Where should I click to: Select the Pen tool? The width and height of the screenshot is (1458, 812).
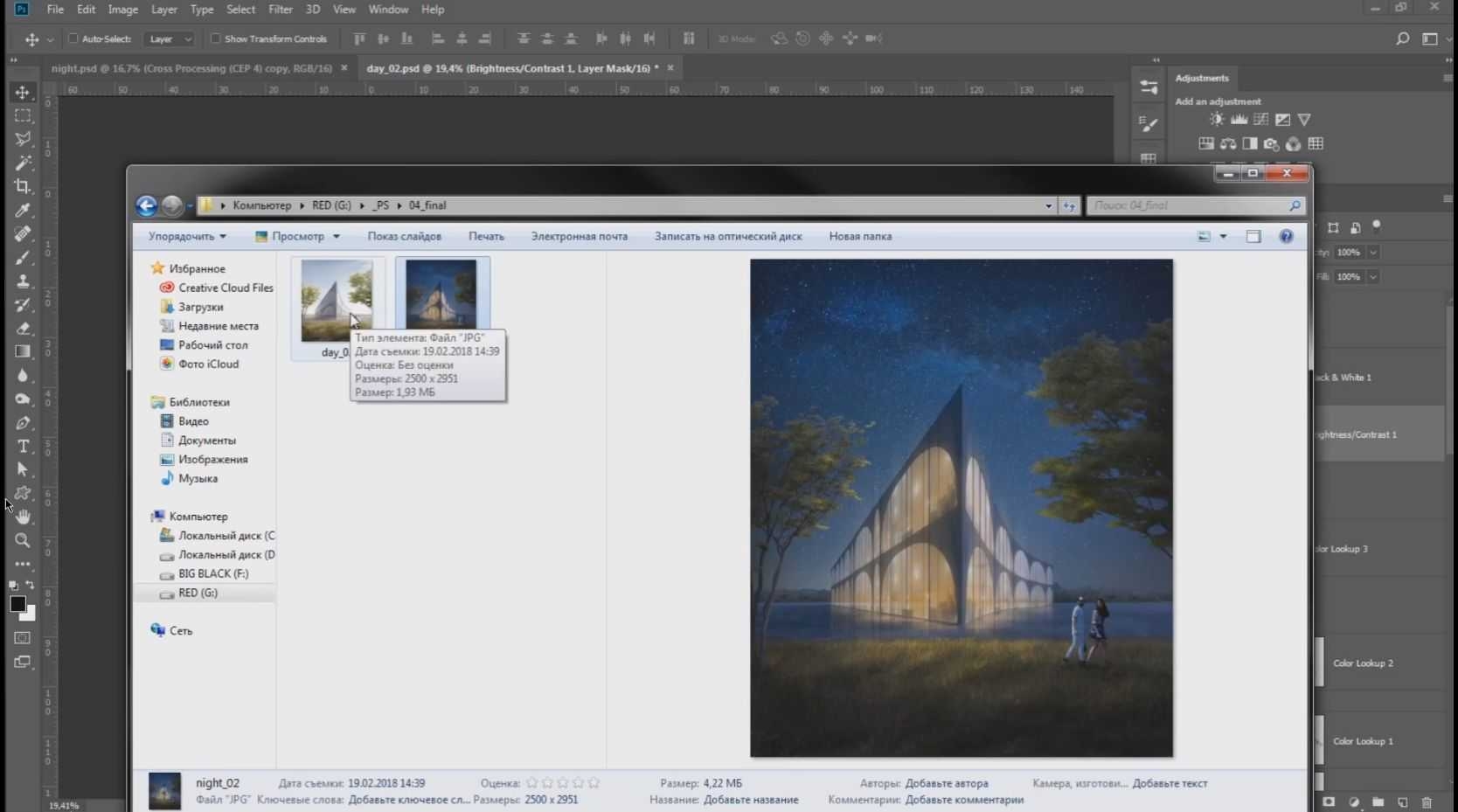point(23,423)
